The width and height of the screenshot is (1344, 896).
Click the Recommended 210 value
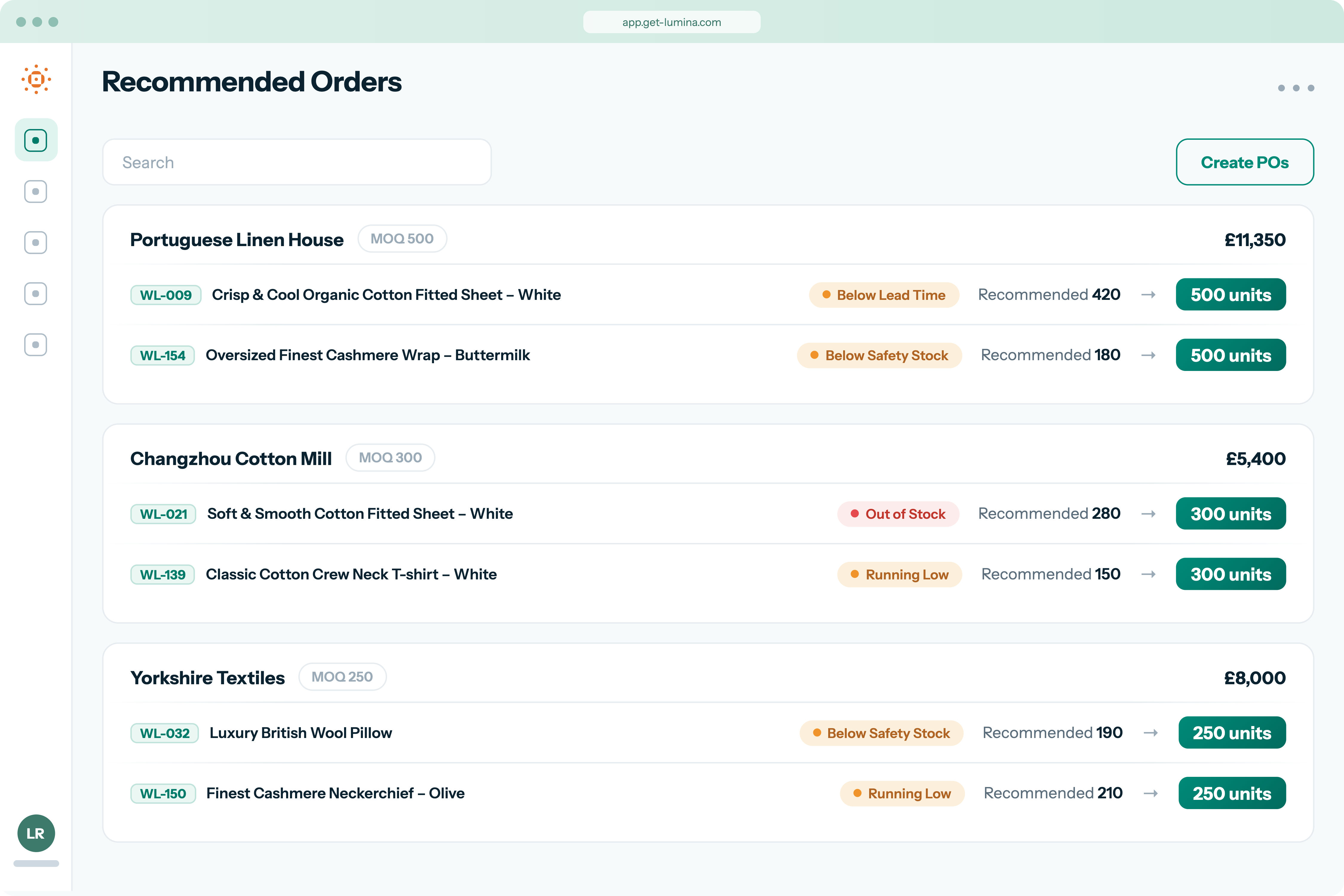[1053, 793]
